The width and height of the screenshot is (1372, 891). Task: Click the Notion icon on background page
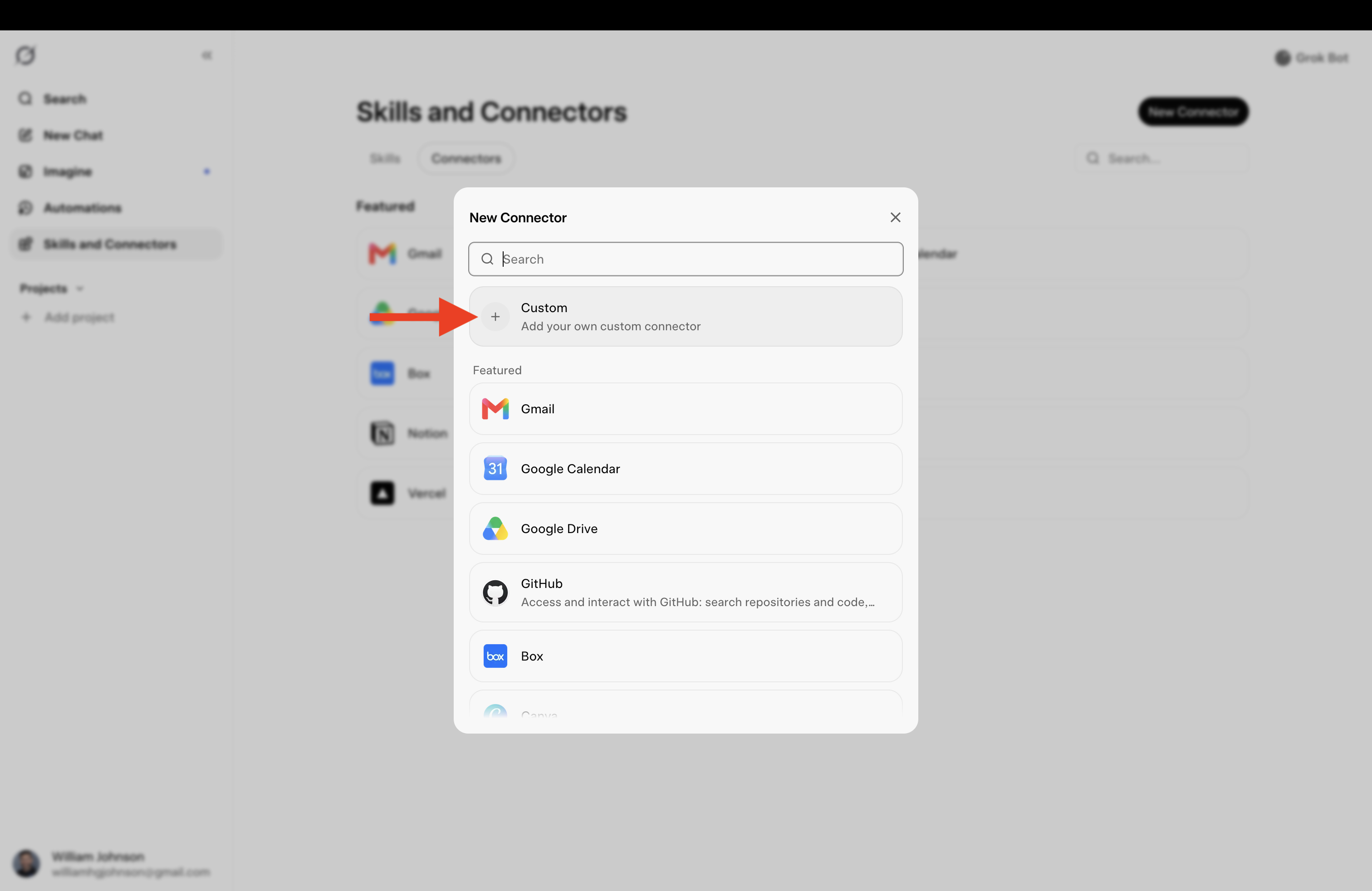382,433
